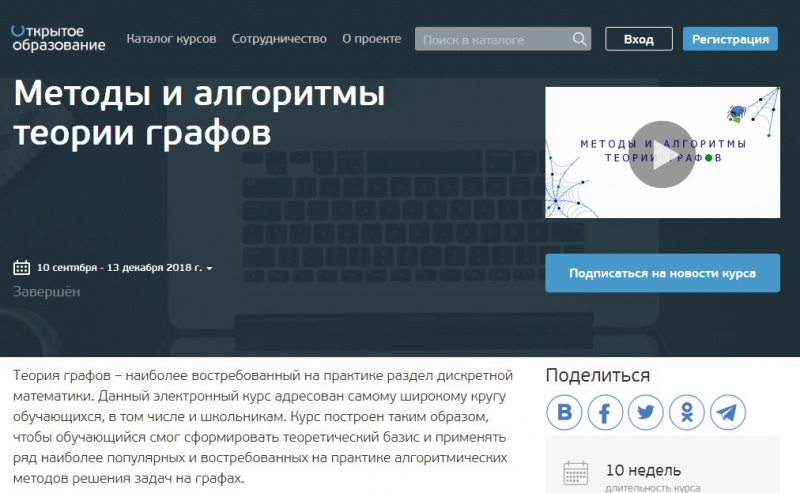Open the Каталог курсов menu item
This screenshot has width=800, height=493.
[171, 39]
